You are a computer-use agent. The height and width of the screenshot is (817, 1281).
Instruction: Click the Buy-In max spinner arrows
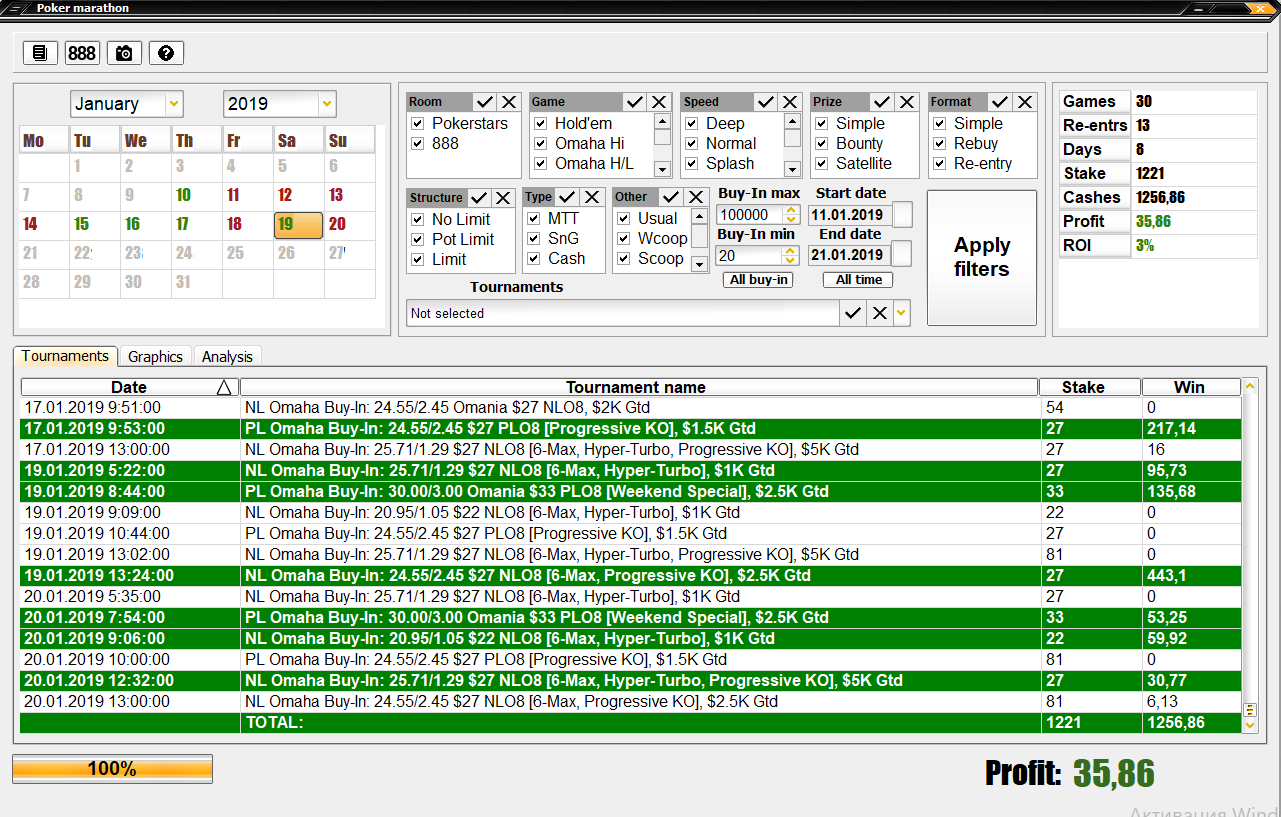click(791, 215)
